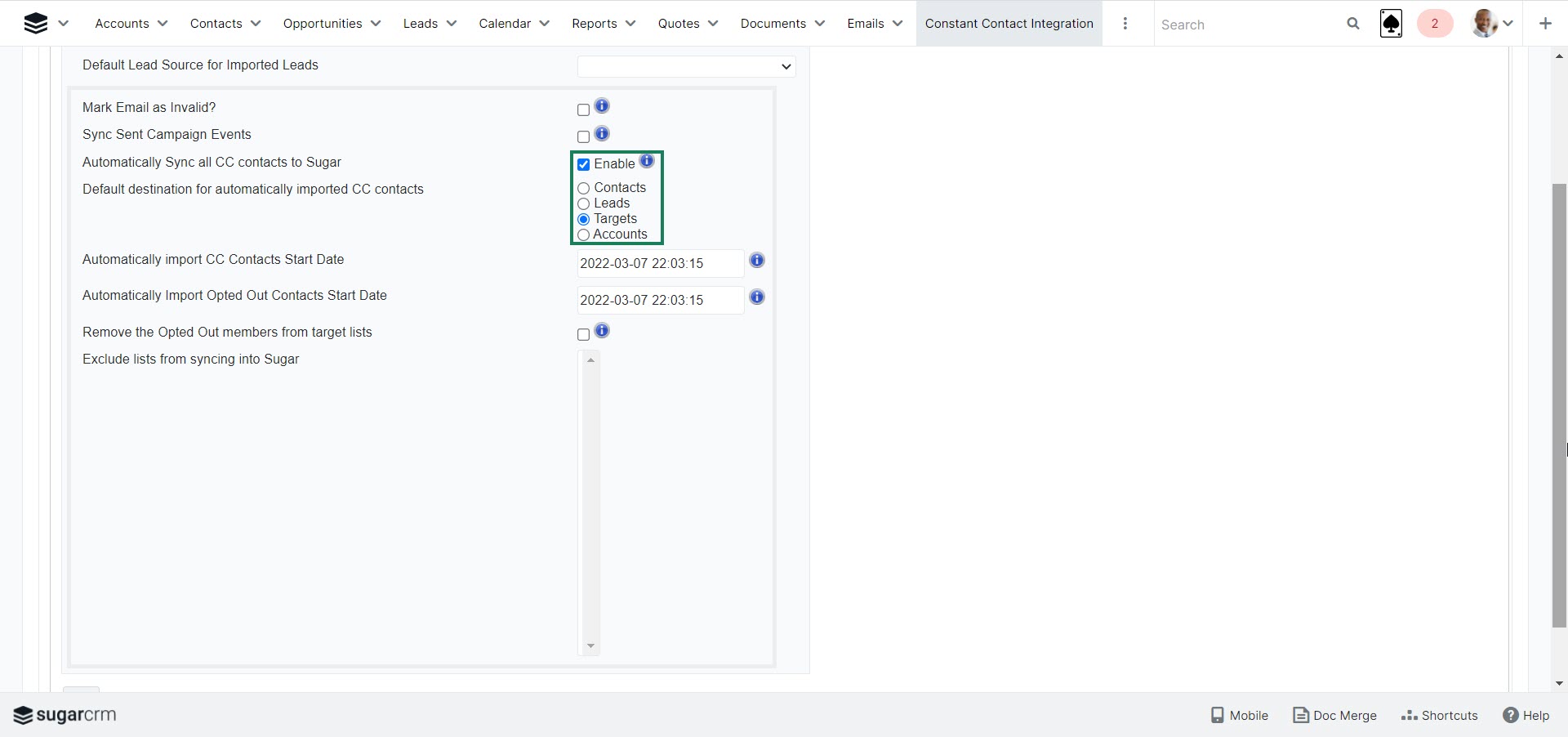Open the SugarCRM cube logo menu

36,24
